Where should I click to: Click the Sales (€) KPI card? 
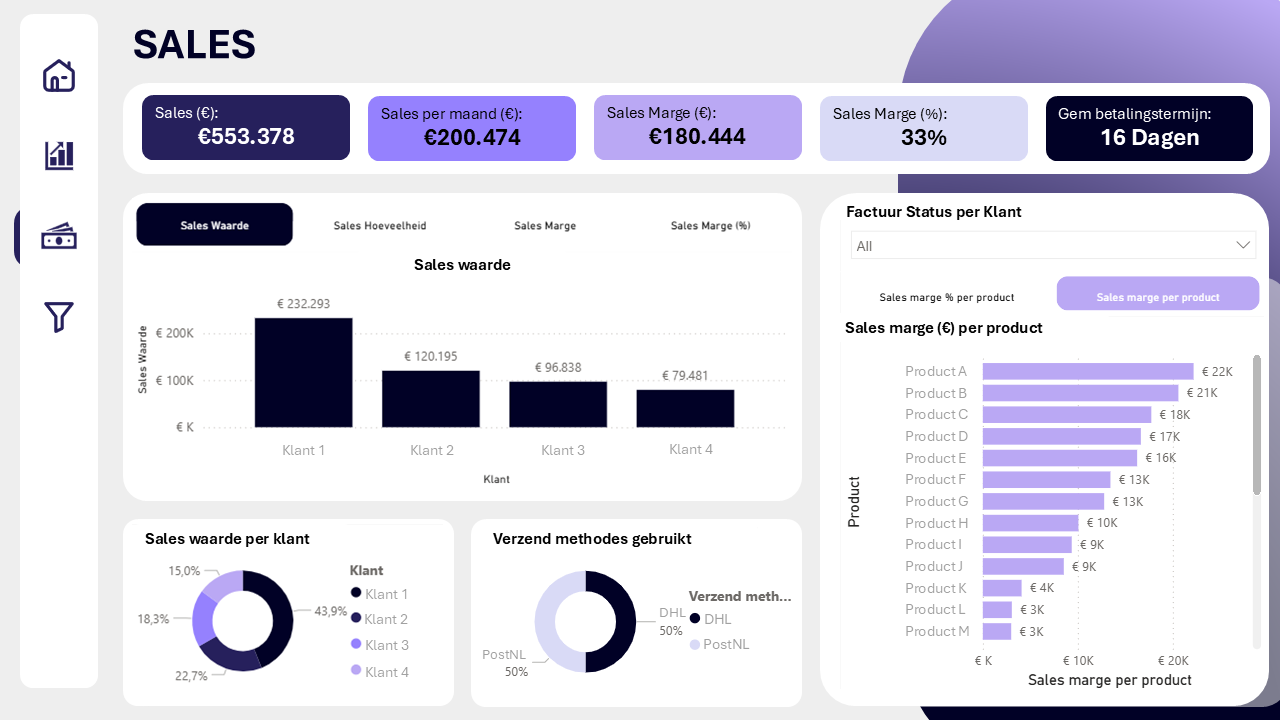point(245,127)
